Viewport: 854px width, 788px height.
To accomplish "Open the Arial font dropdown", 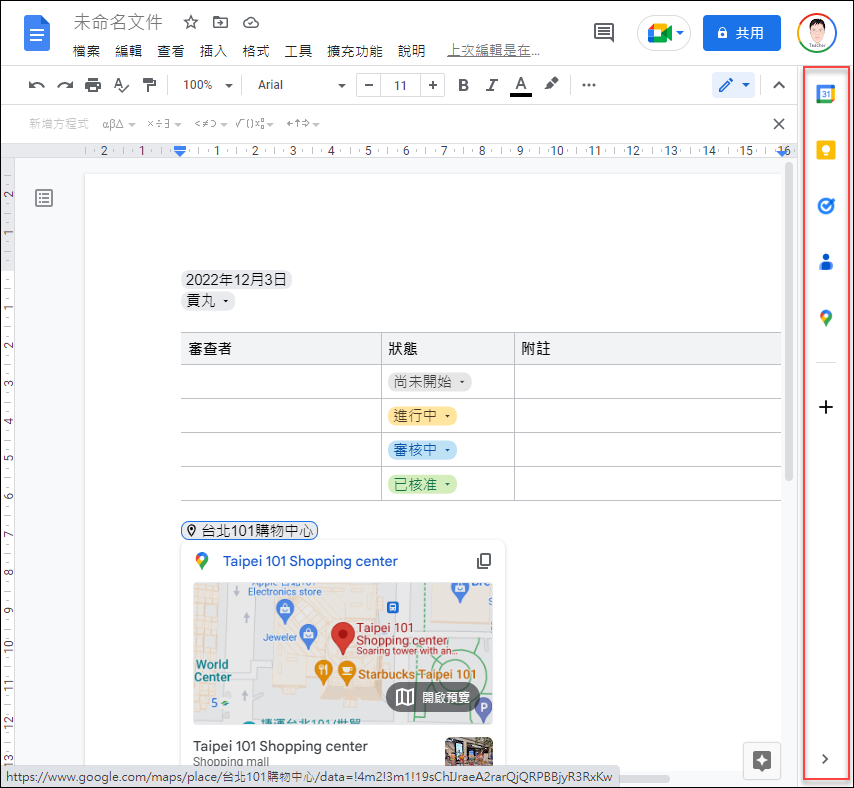I will [x=300, y=85].
